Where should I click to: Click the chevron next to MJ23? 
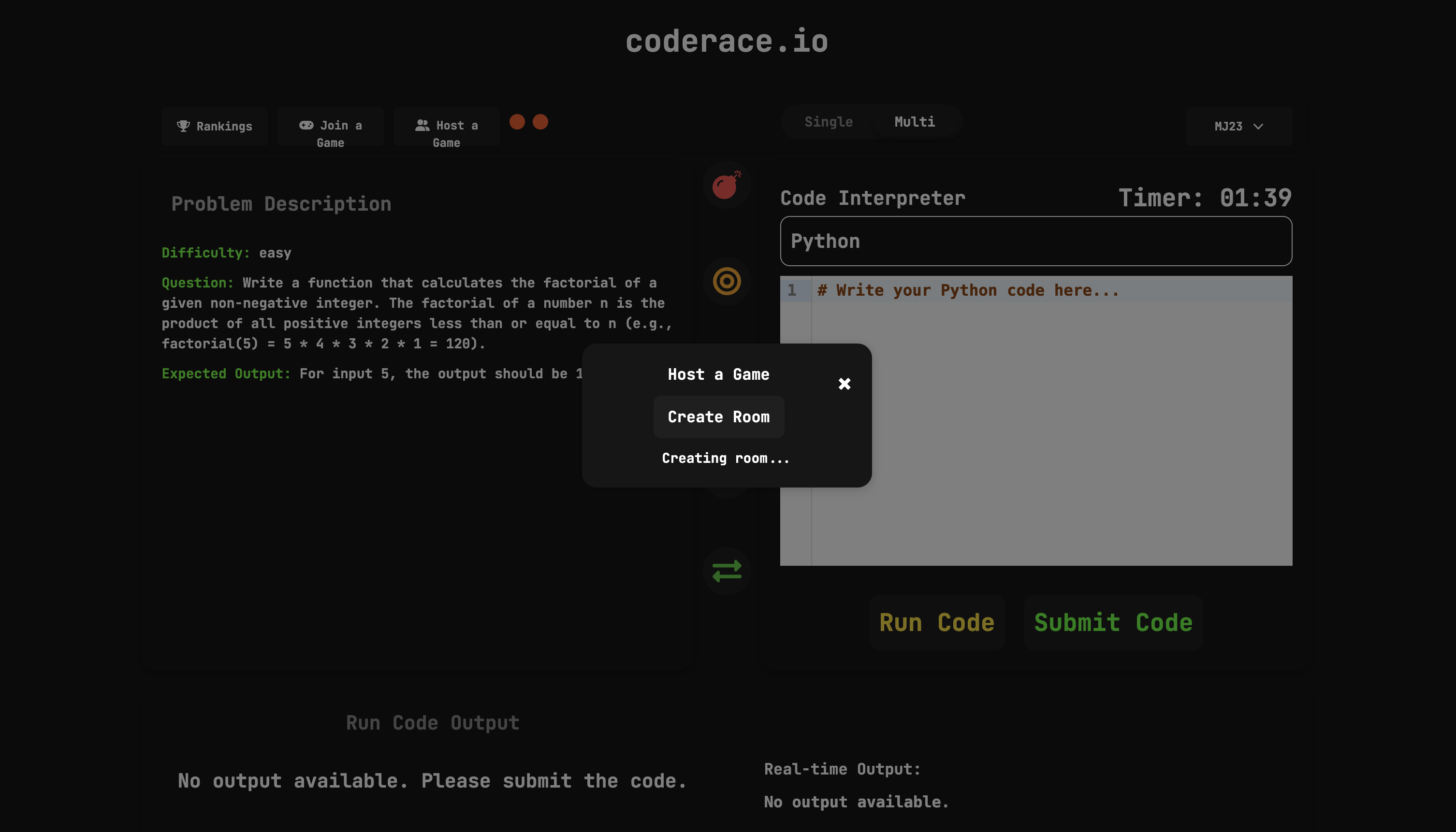point(1258,126)
